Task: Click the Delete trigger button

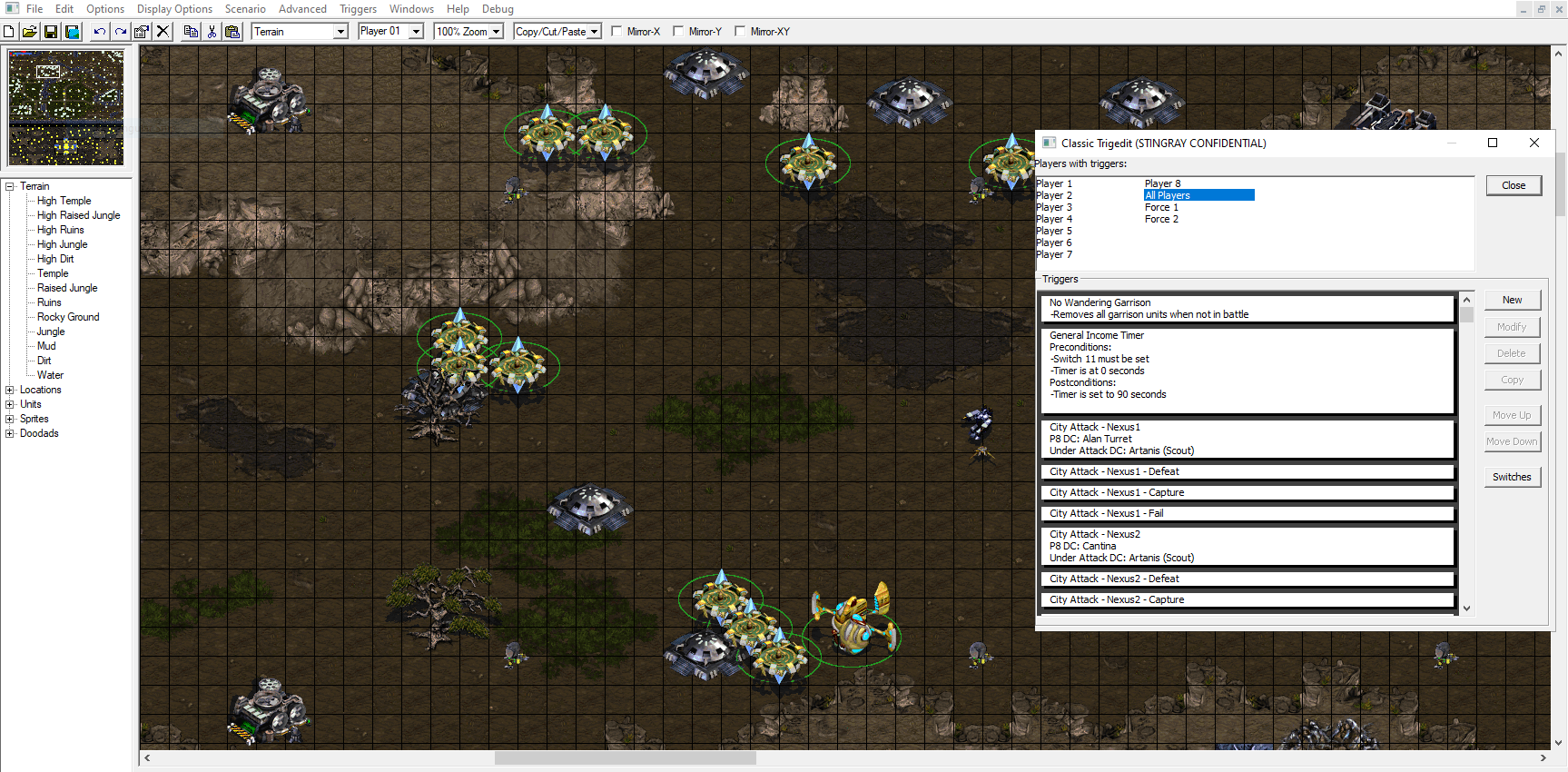Action: (x=1512, y=353)
